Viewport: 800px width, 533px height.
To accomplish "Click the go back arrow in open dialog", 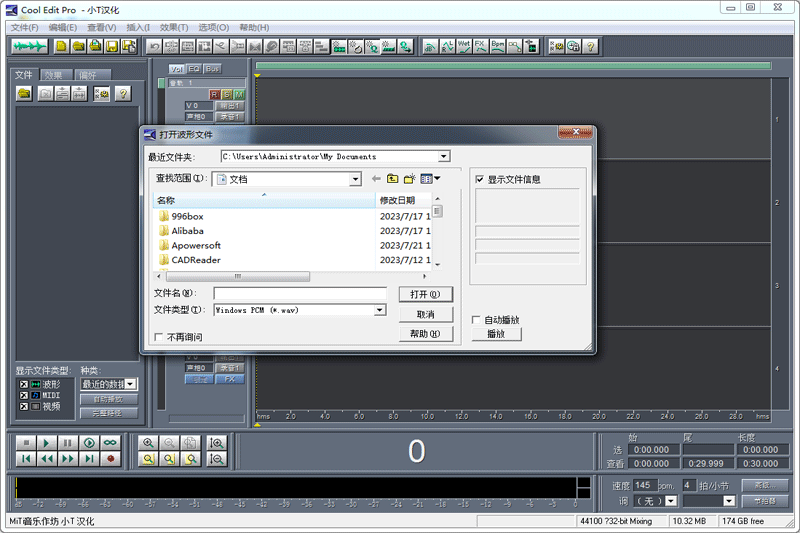I will (376, 179).
